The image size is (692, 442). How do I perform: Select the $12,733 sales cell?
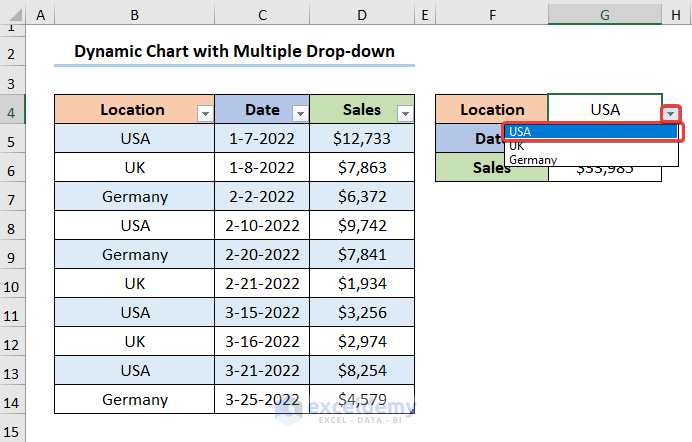click(362, 139)
